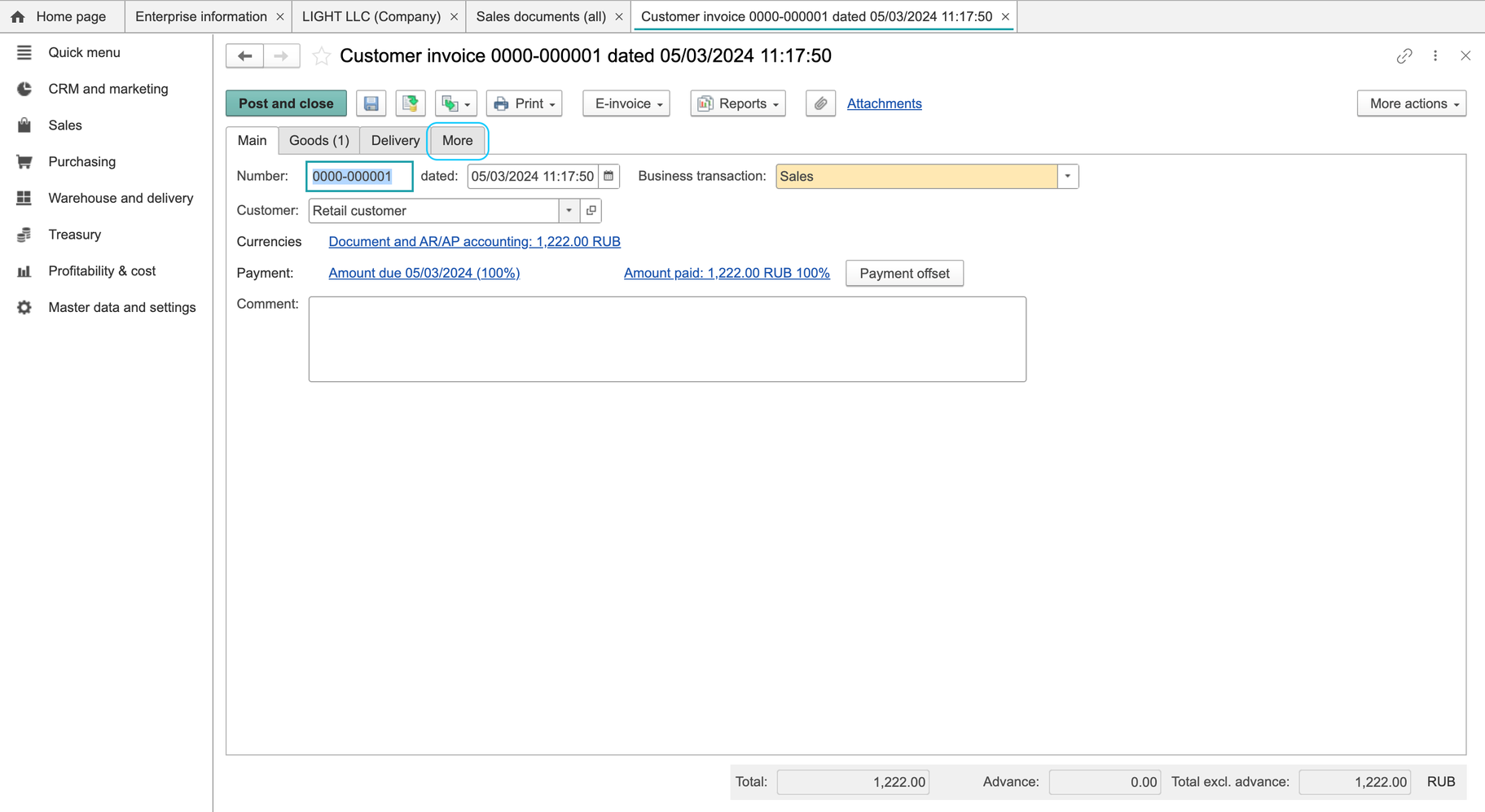Open the Quick menu hamburger
The height and width of the screenshot is (812, 1485).
point(24,52)
